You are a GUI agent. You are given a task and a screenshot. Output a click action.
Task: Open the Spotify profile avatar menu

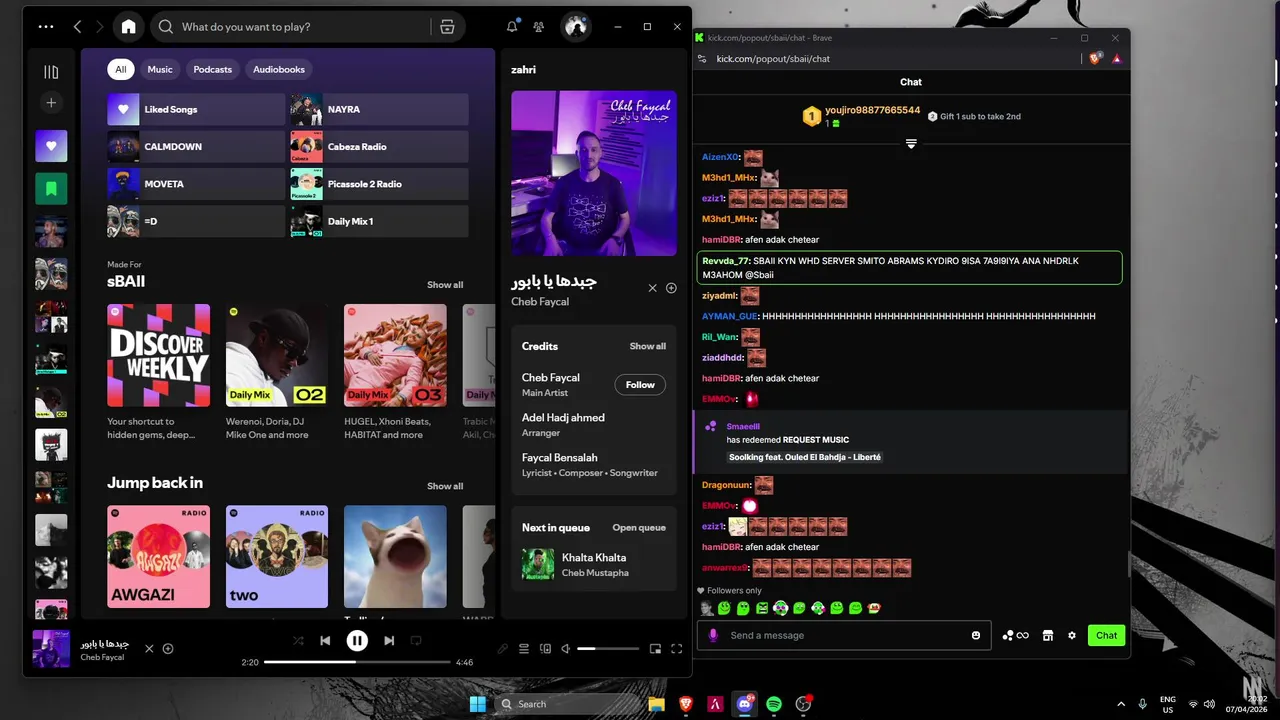(x=575, y=27)
